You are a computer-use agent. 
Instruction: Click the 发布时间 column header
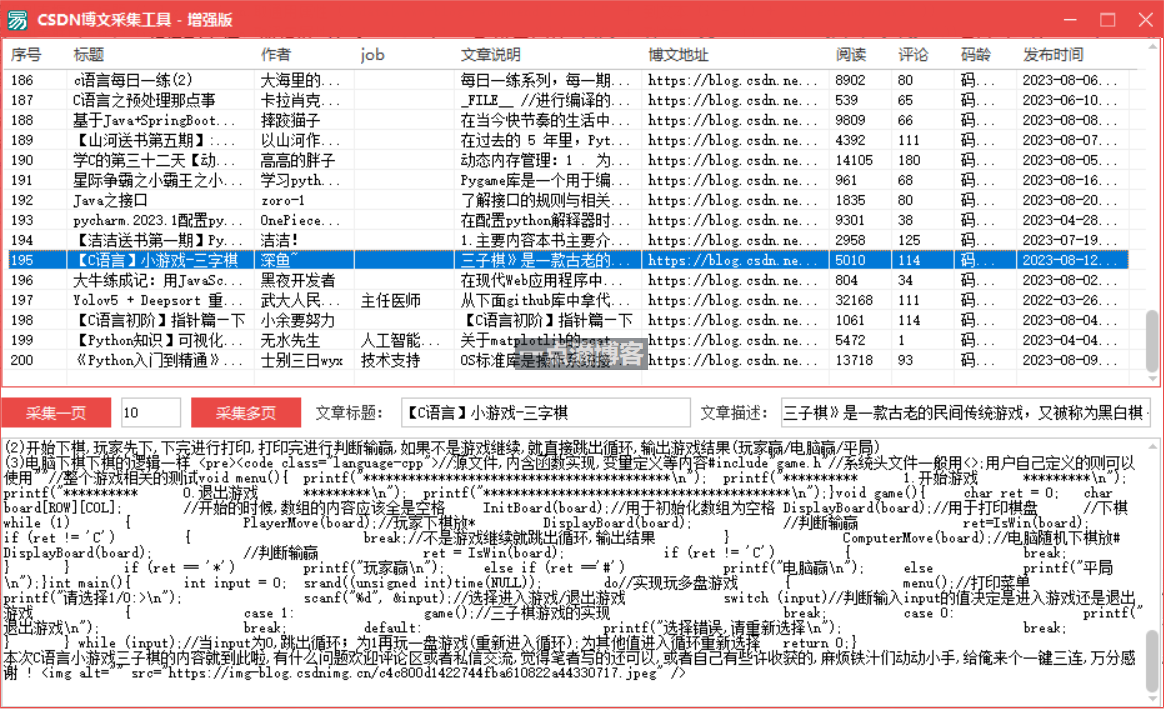click(1053, 54)
